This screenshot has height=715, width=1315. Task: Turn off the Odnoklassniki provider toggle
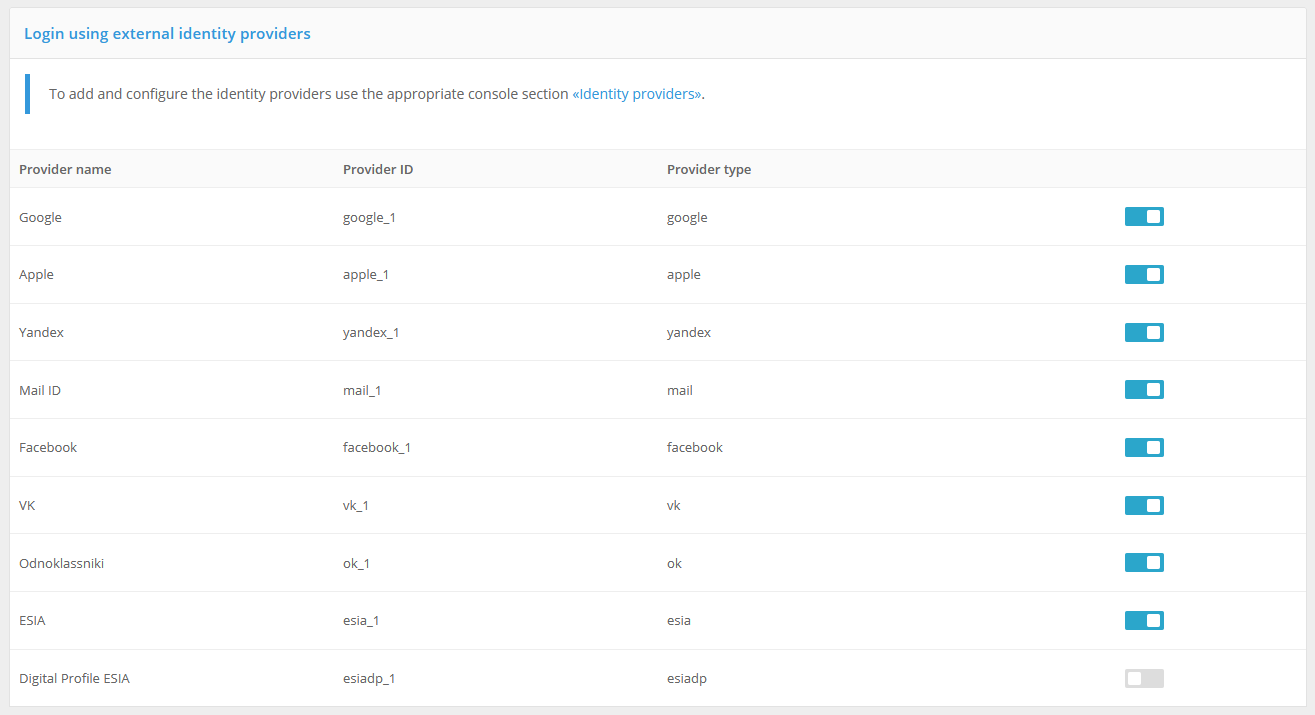click(x=1144, y=563)
